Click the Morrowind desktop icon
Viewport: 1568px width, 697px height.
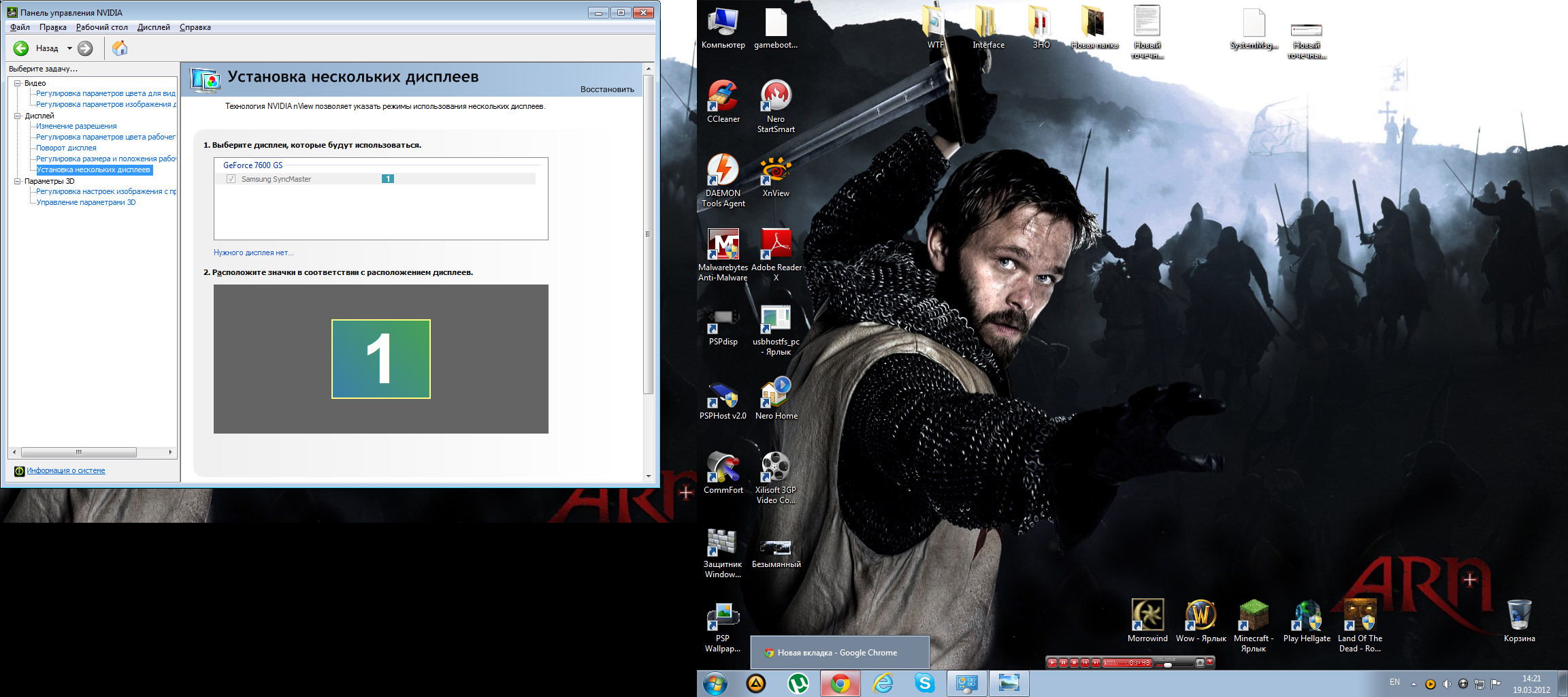click(1147, 619)
